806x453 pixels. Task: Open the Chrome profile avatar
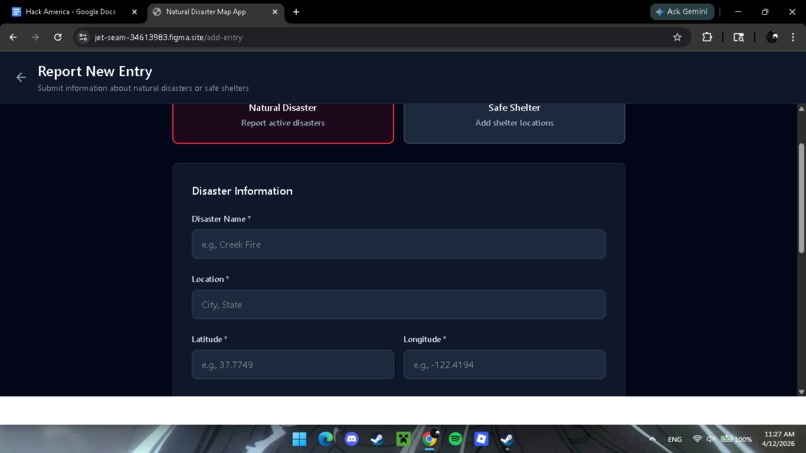pos(772,37)
